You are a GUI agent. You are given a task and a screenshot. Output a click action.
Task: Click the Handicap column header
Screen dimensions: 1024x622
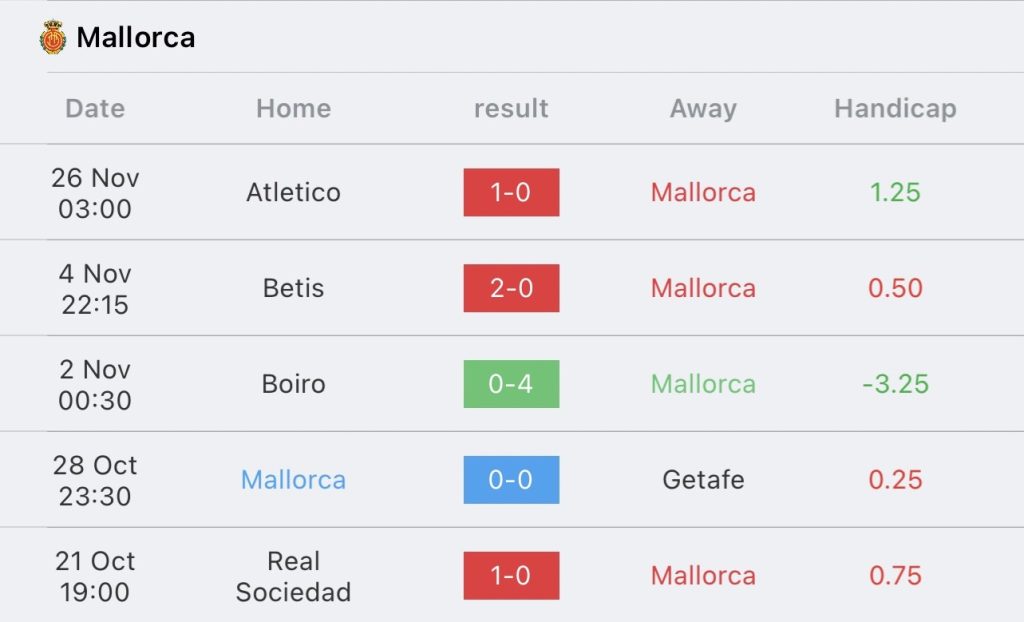tap(895, 108)
